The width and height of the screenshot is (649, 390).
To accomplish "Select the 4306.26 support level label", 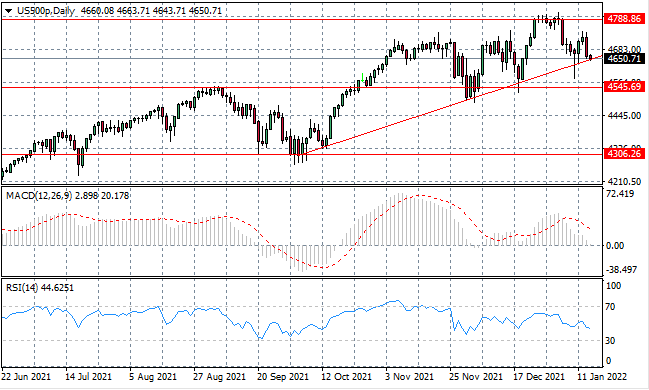I will [624, 154].
